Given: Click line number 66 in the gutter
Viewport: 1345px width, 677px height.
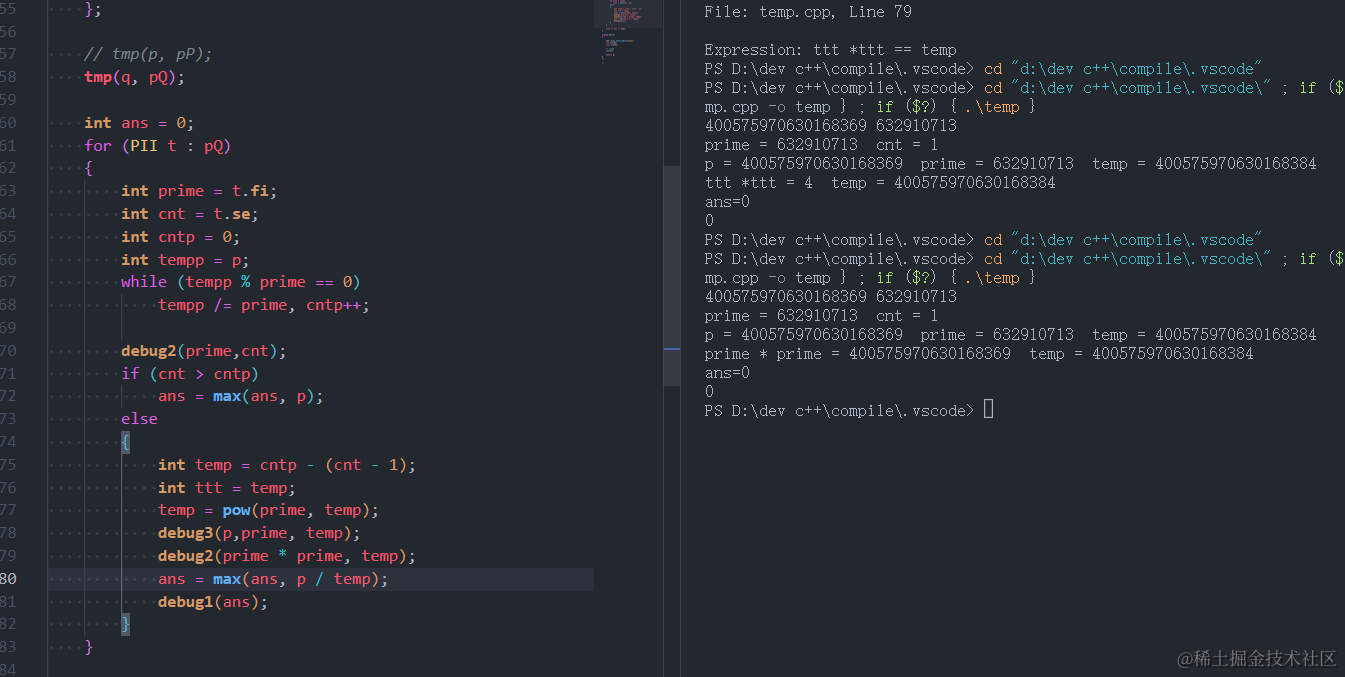Looking at the screenshot, I should coord(9,259).
